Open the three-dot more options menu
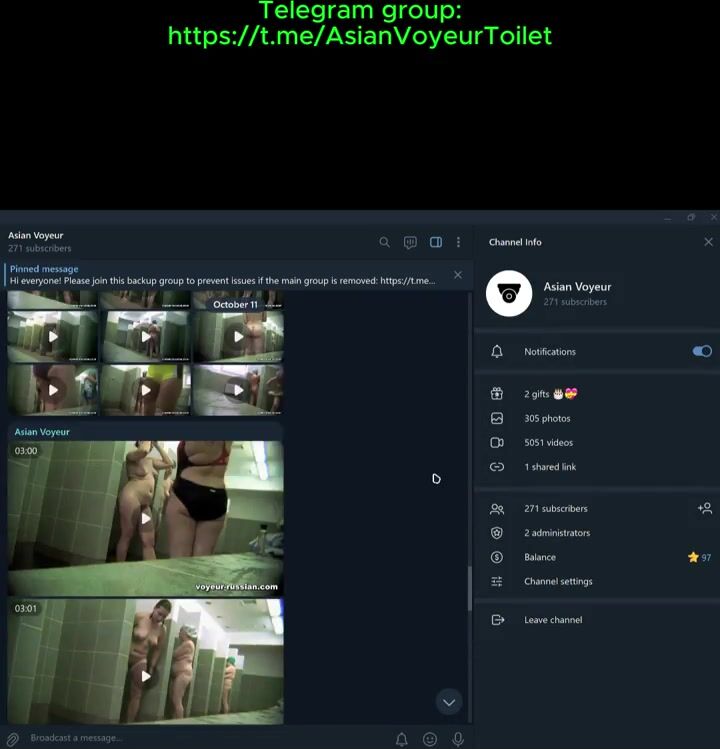The image size is (720, 749). click(x=458, y=242)
